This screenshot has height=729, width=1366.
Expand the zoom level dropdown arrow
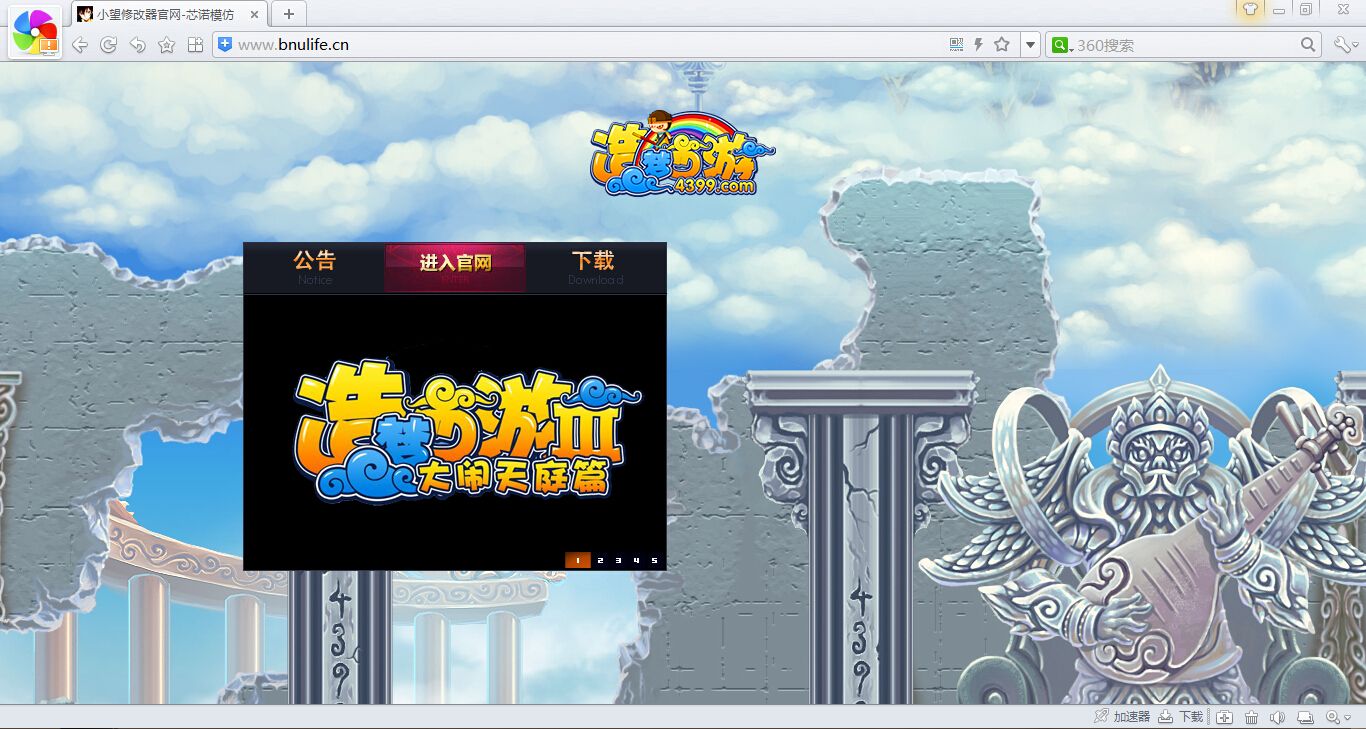(x=1348, y=718)
